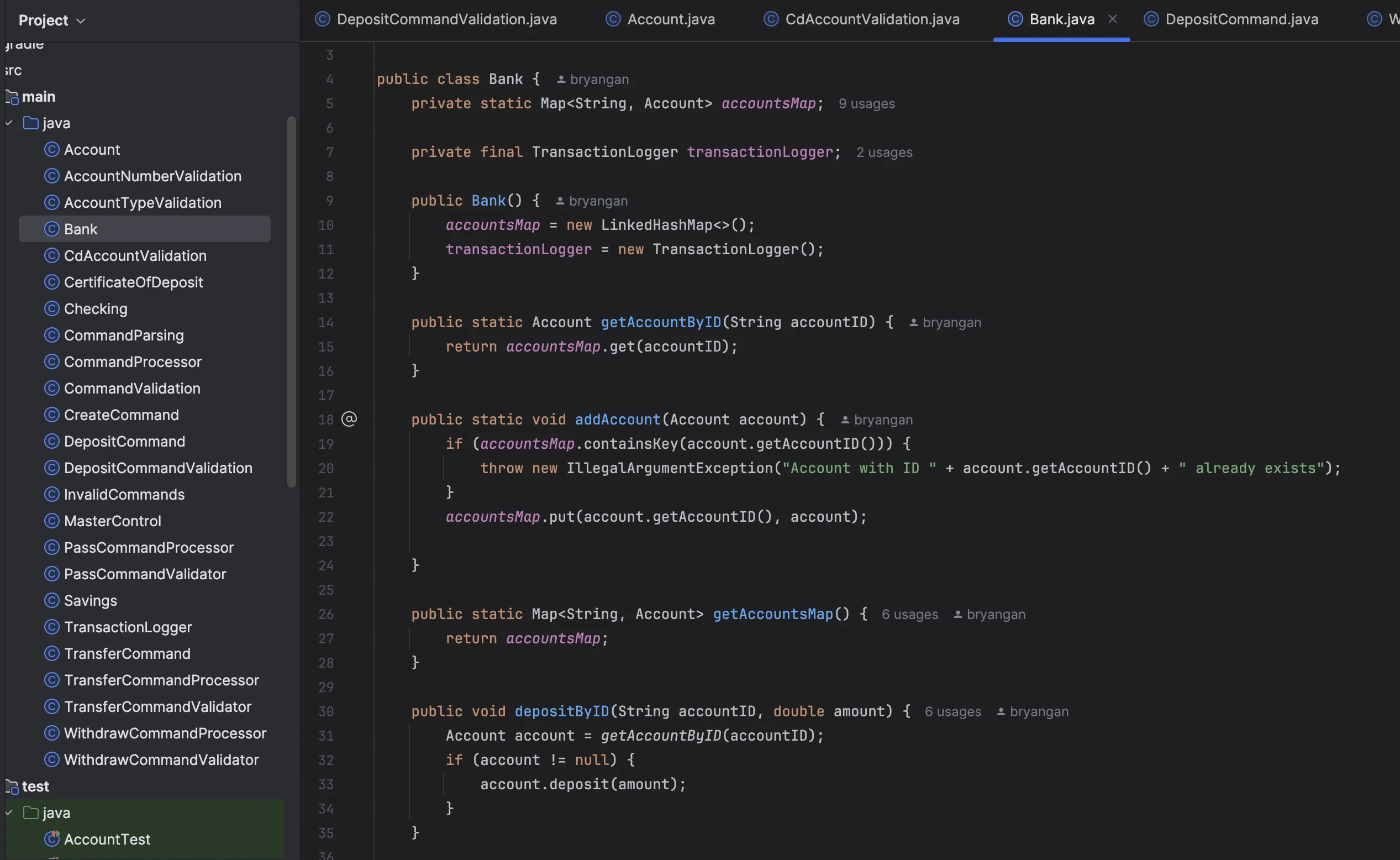Click the project panel vertical scrollbar
The width and height of the screenshot is (1400, 860).
[292, 301]
